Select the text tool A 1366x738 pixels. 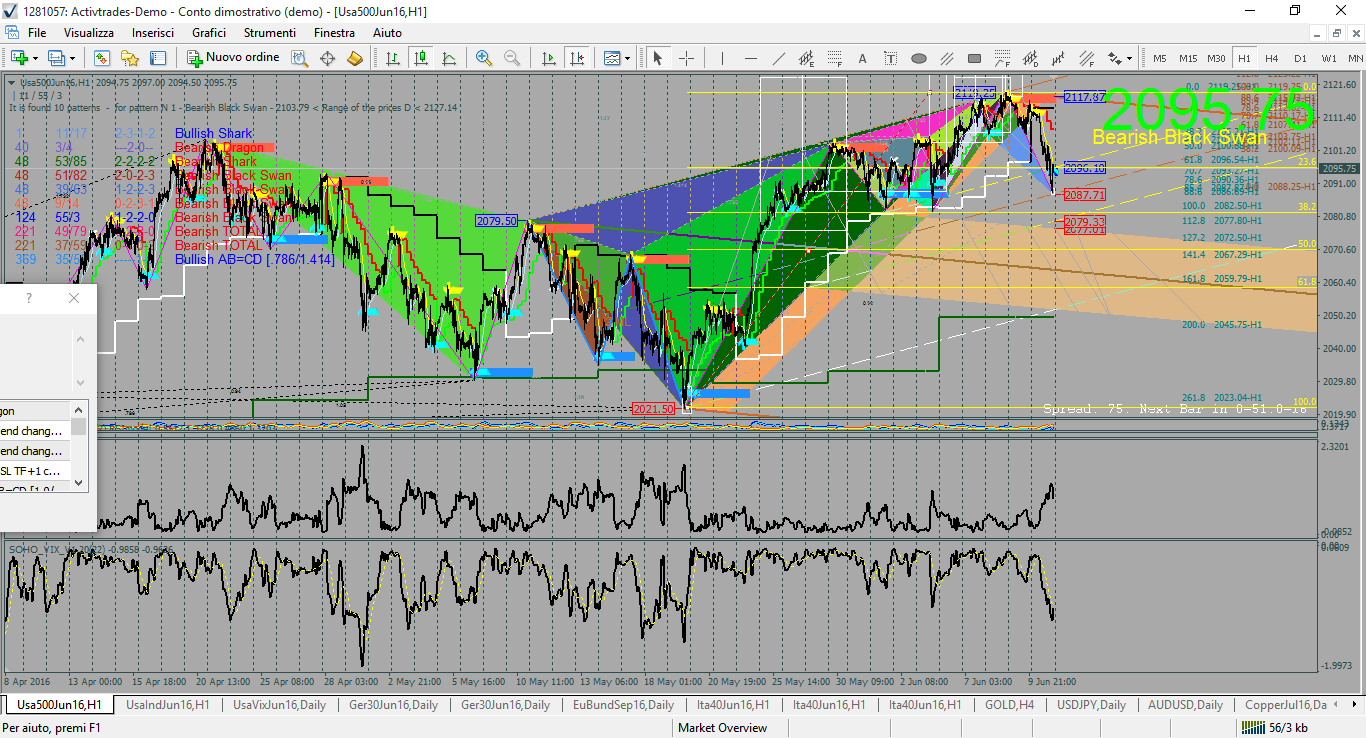tap(862, 58)
